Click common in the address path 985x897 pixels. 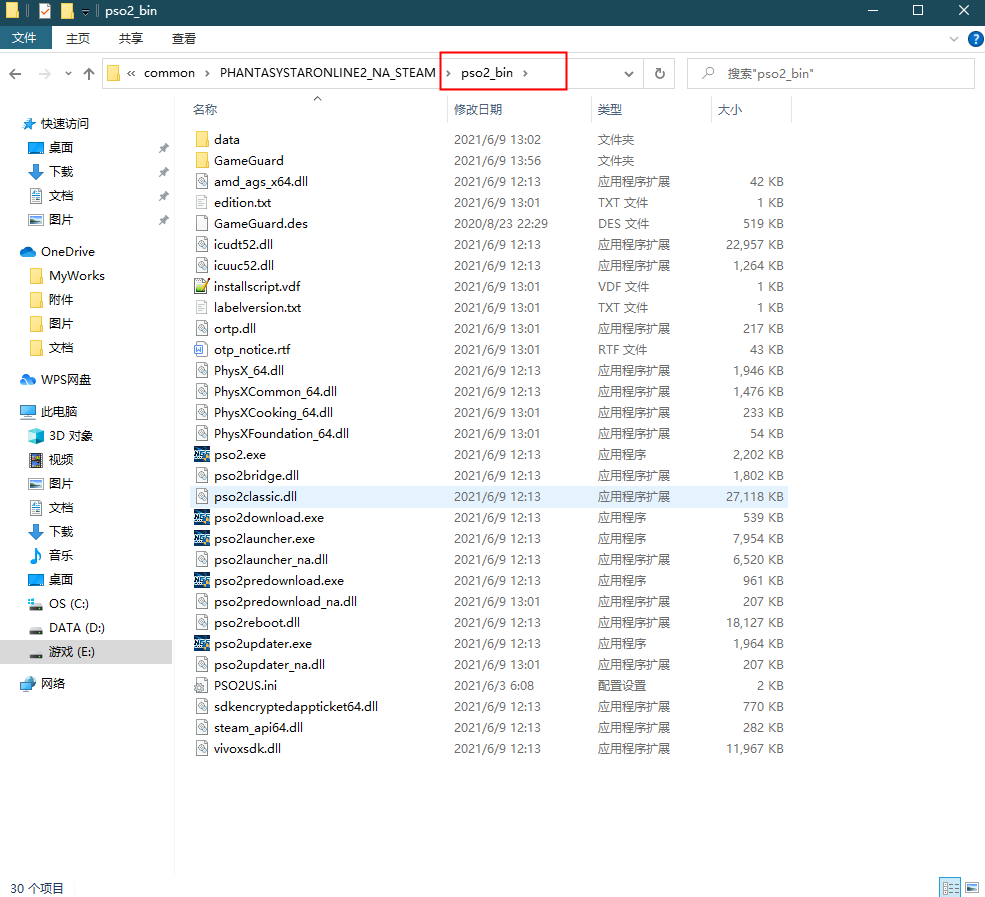pyautogui.click(x=170, y=73)
